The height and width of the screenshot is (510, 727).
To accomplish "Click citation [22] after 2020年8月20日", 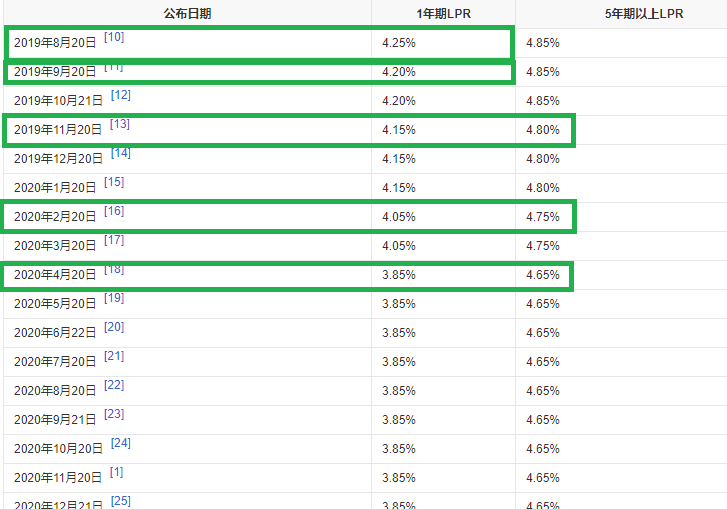I will (114, 385).
